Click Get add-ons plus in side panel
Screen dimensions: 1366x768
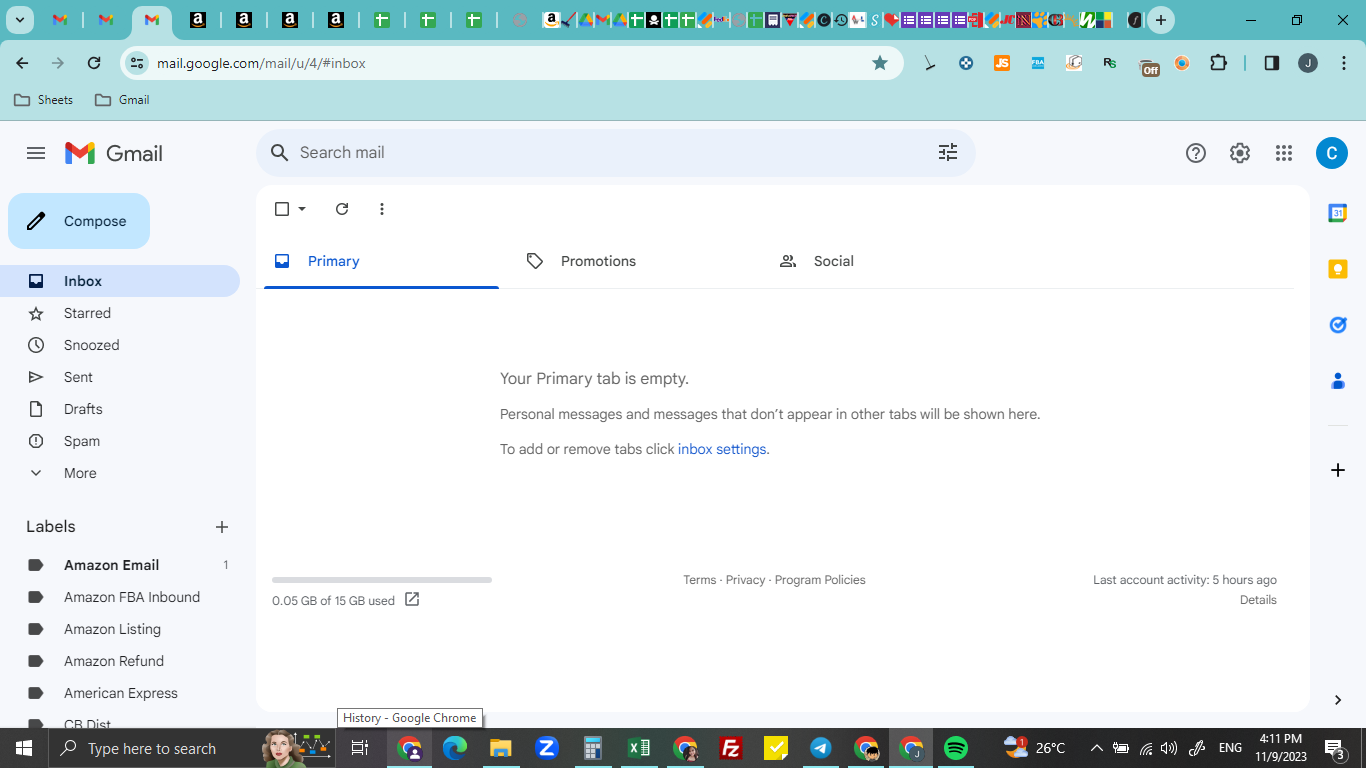[x=1338, y=470]
